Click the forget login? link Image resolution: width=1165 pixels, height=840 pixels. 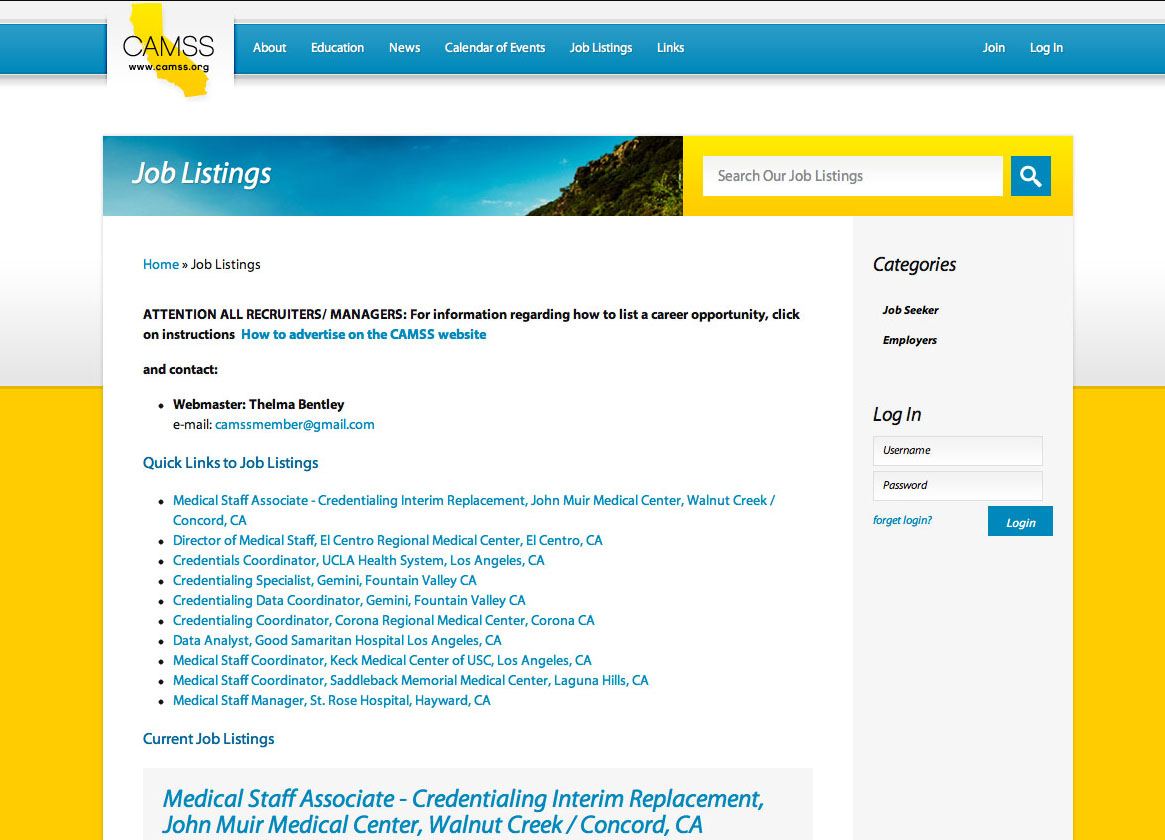tap(902, 521)
